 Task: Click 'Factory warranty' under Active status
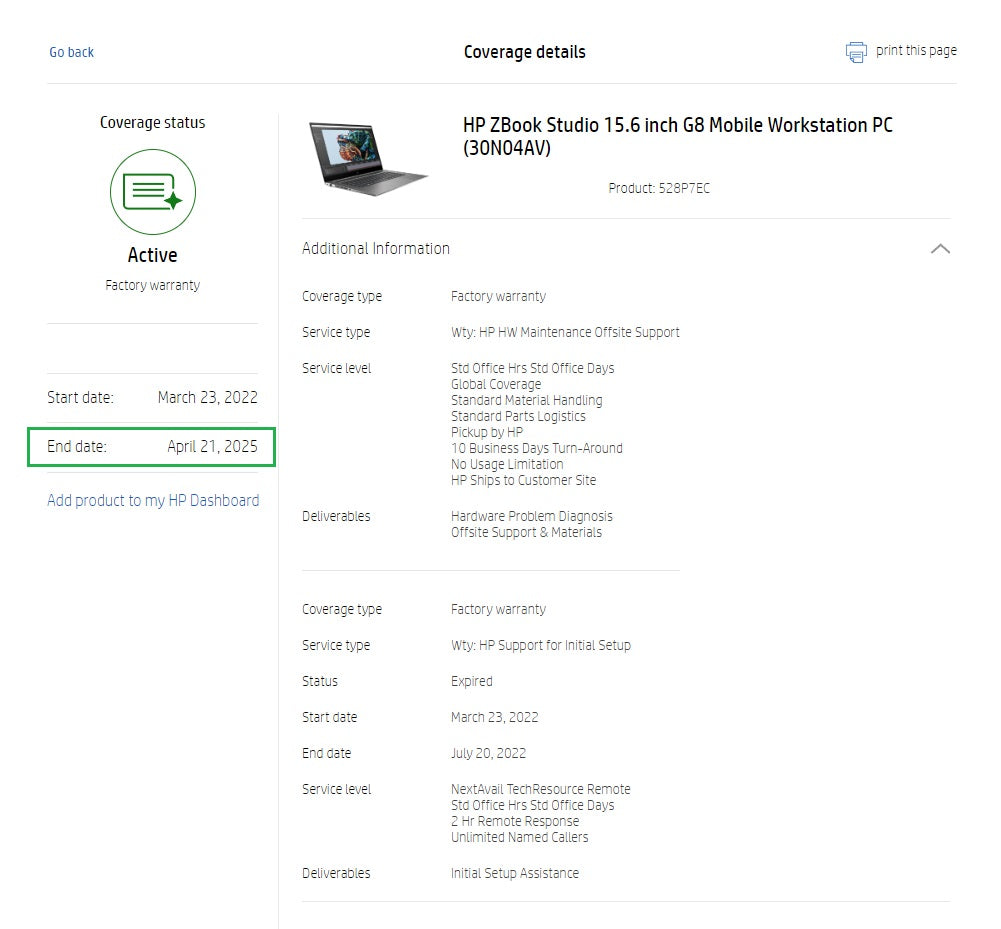(x=153, y=285)
